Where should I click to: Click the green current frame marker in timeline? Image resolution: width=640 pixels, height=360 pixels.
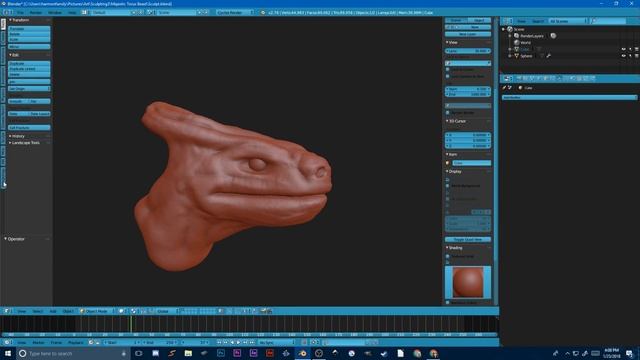coord(131,324)
